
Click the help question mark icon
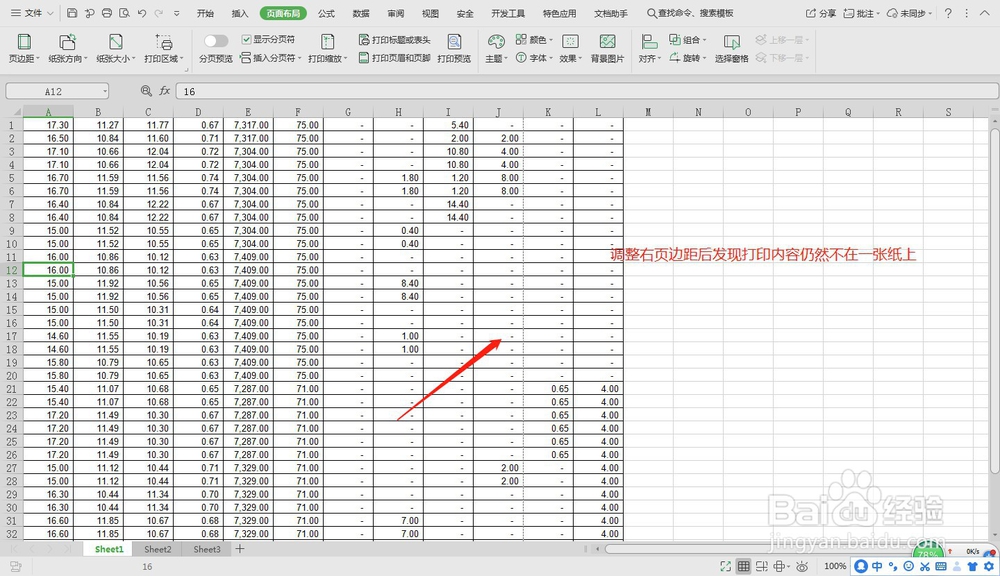point(948,13)
